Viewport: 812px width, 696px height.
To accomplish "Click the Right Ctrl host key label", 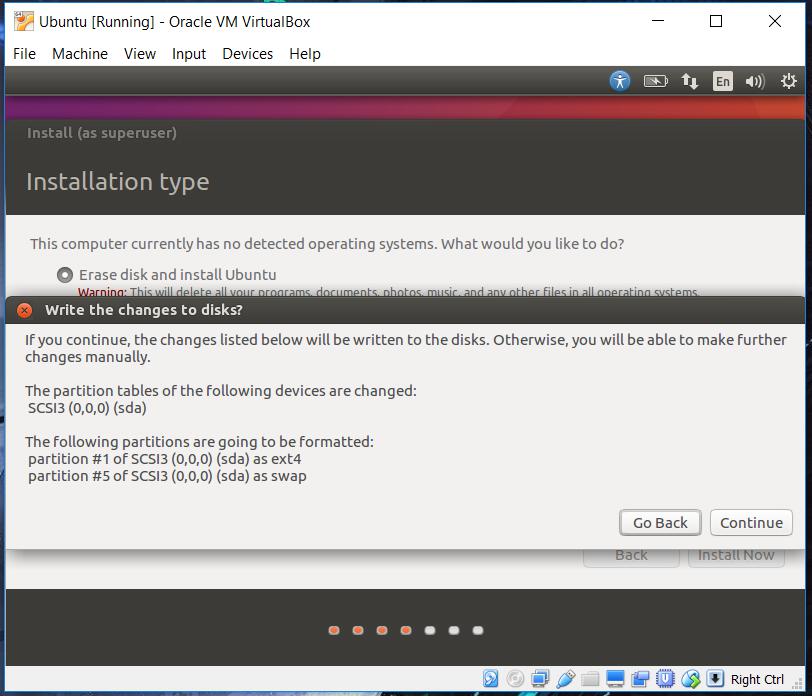I will click(757, 679).
